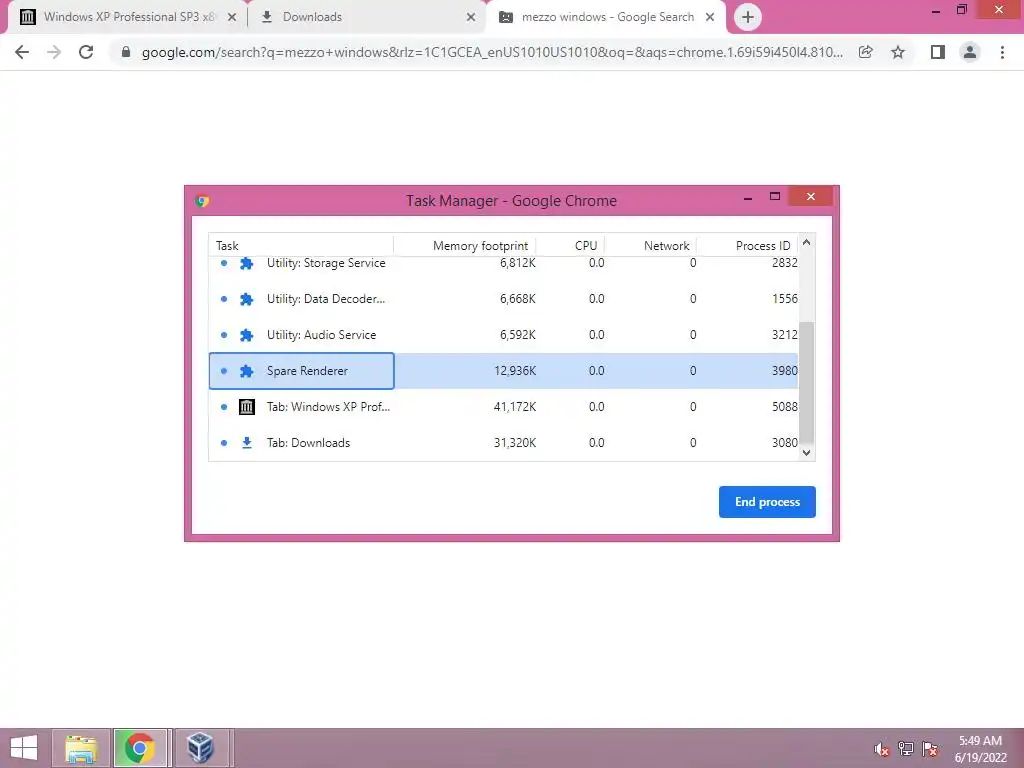Select Tab: Downloads task row

click(503, 443)
